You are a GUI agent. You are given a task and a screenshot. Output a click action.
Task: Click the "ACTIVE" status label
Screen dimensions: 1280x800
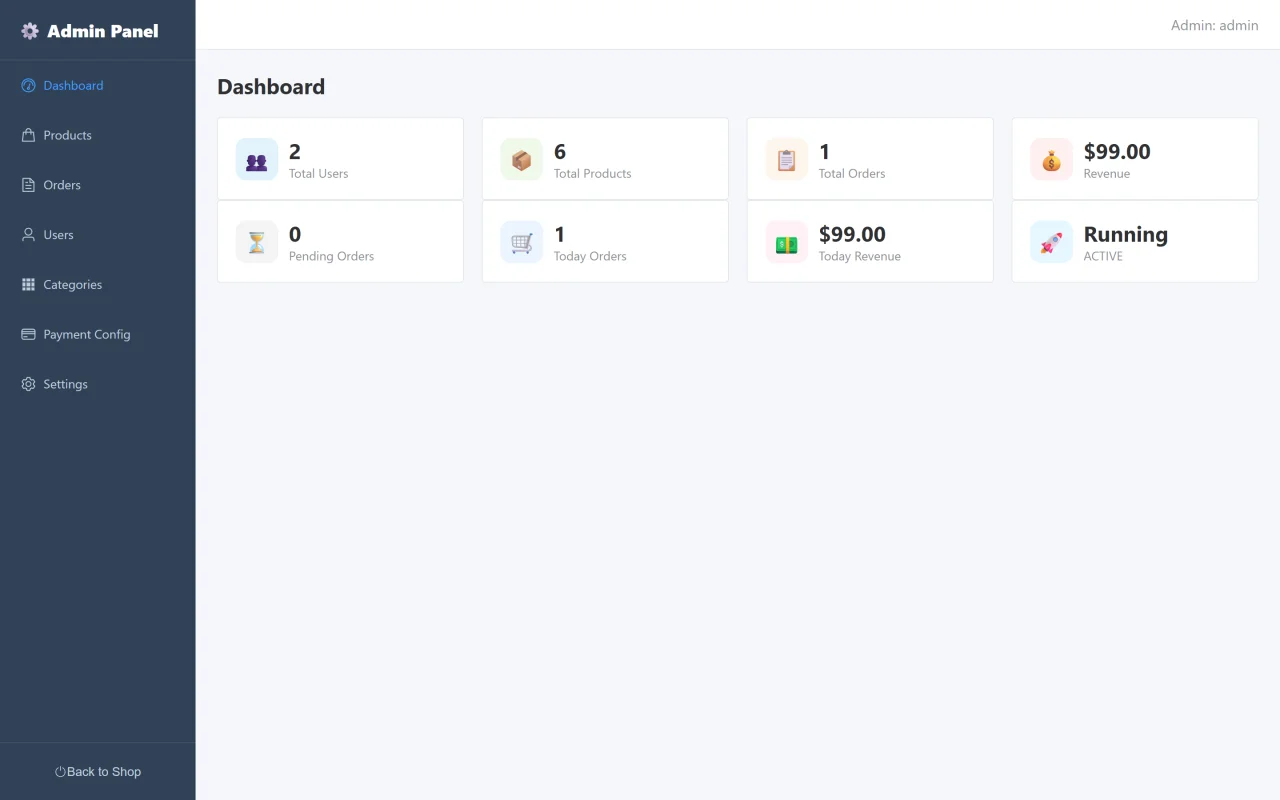pos(1103,256)
